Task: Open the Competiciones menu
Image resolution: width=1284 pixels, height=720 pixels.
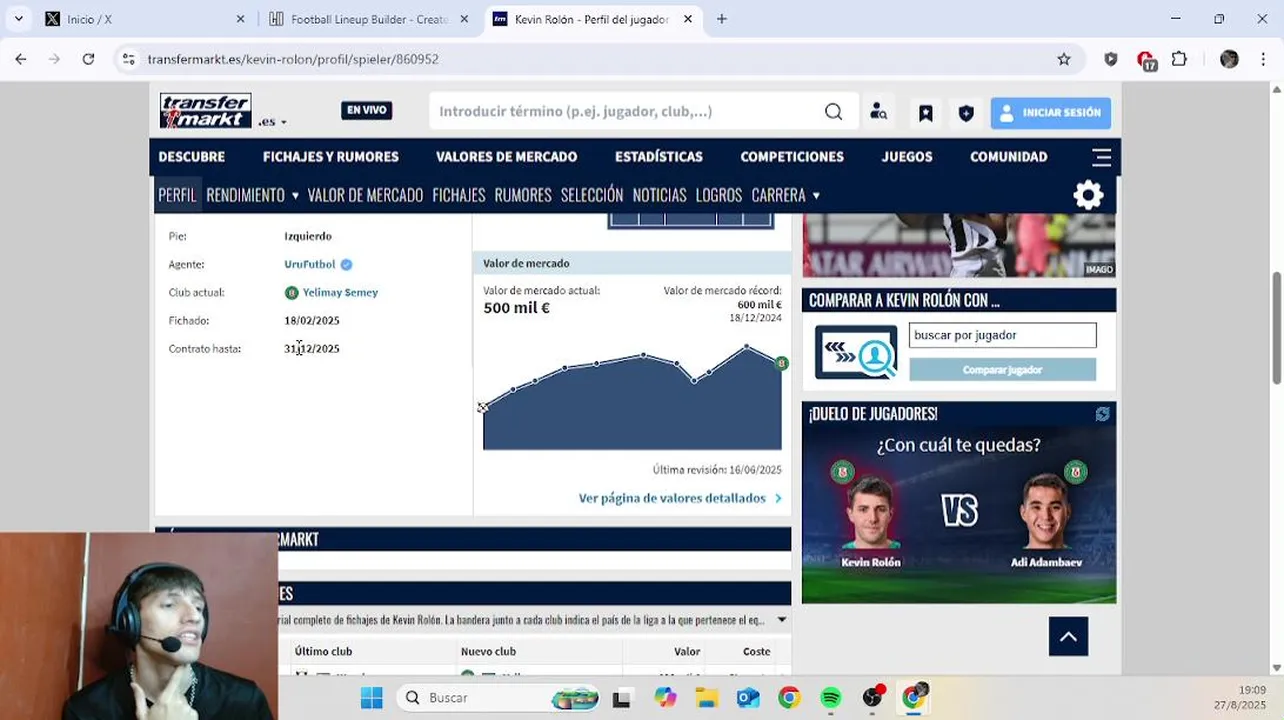Action: click(791, 157)
